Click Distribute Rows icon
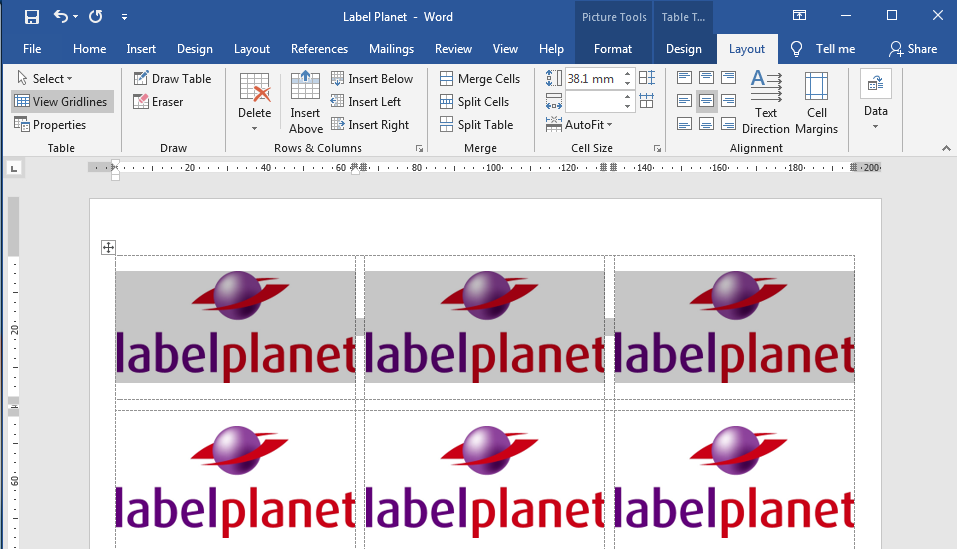This screenshot has height=549, width=957. coord(647,78)
